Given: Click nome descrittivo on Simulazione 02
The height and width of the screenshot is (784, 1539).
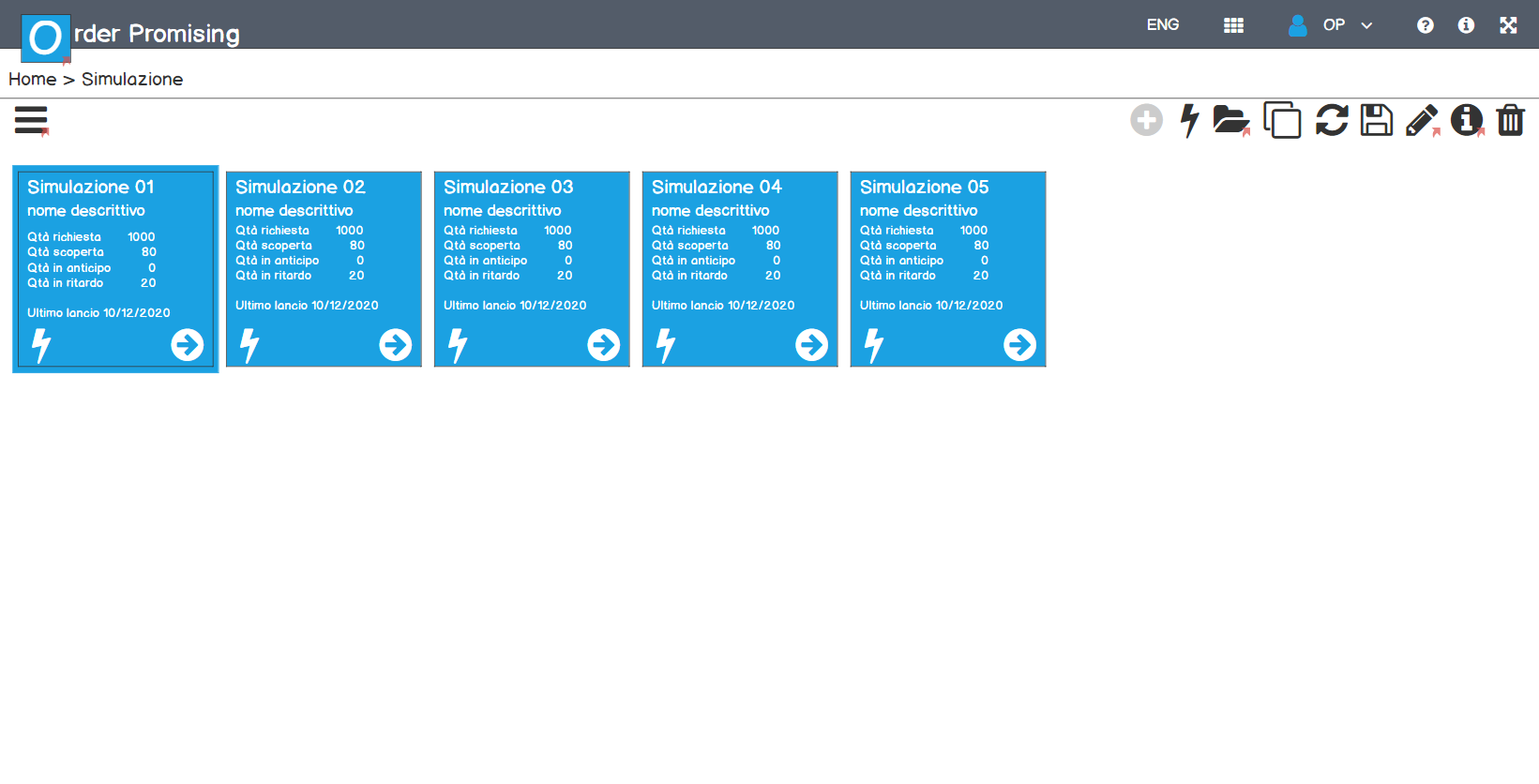Looking at the screenshot, I should [294, 211].
